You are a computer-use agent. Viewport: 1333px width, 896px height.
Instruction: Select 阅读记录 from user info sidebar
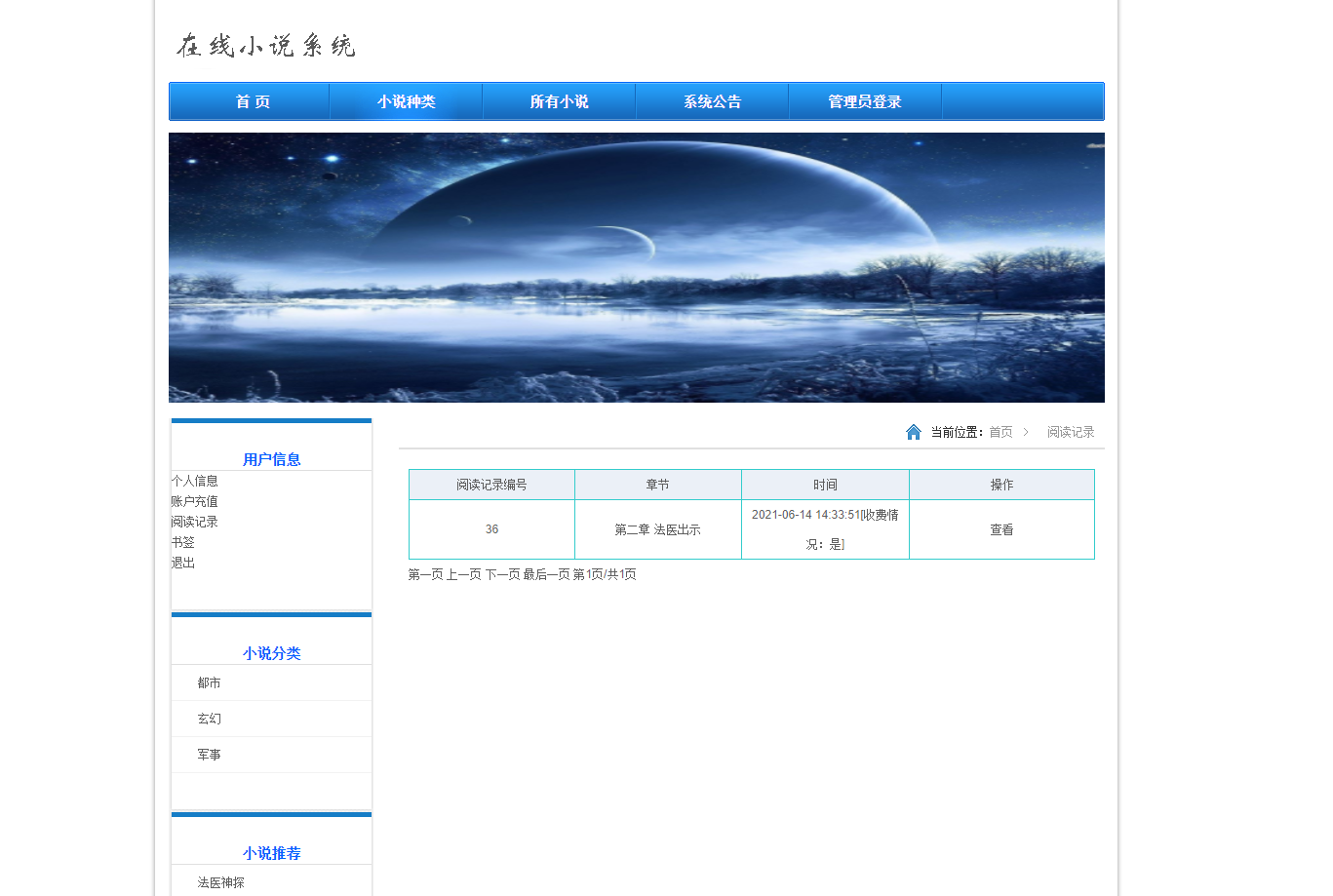[194, 521]
